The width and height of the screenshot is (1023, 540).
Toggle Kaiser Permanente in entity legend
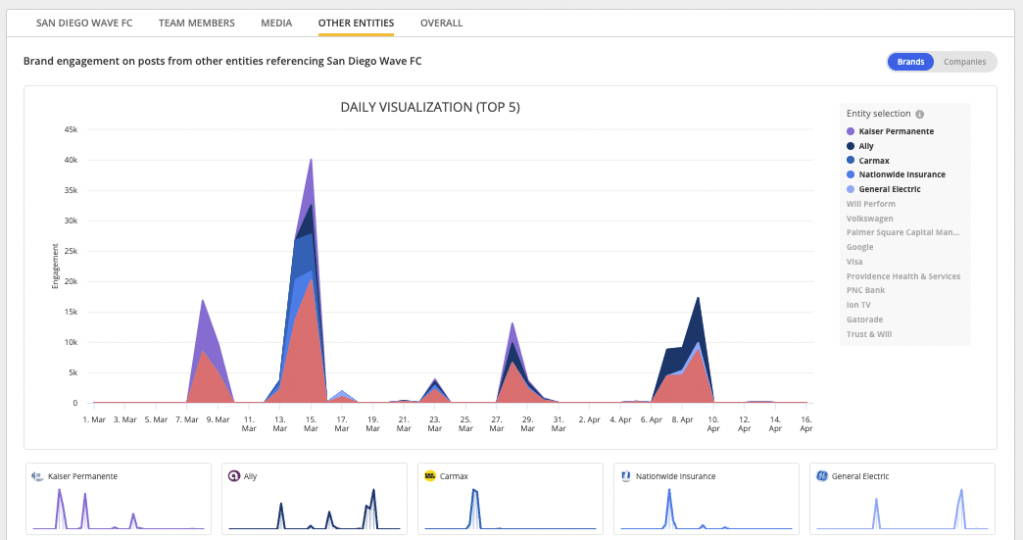coord(896,131)
